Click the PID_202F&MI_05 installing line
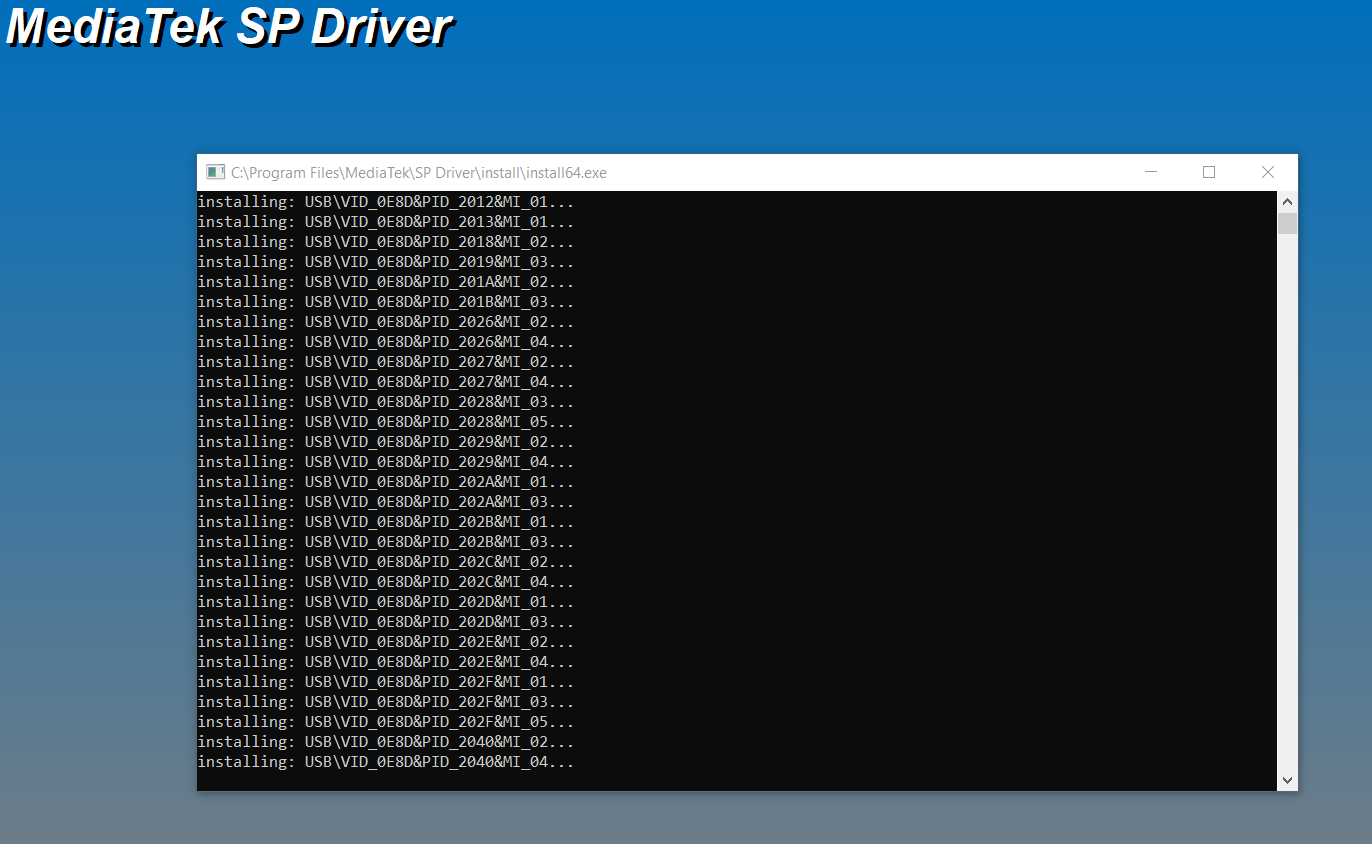The height and width of the screenshot is (844, 1372). coord(386,722)
